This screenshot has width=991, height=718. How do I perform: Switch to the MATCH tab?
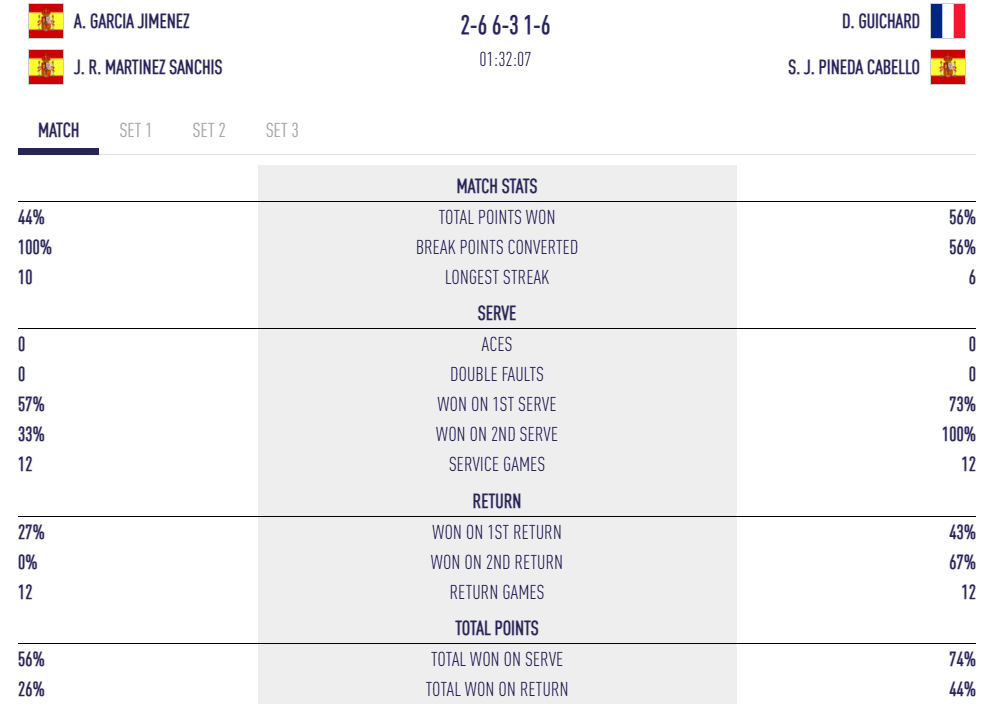tap(58, 131)
